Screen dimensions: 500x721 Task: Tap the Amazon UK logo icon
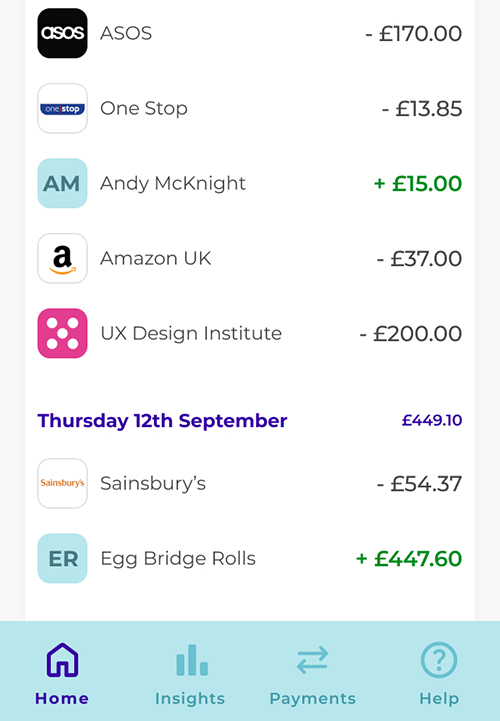click(62, 258)
